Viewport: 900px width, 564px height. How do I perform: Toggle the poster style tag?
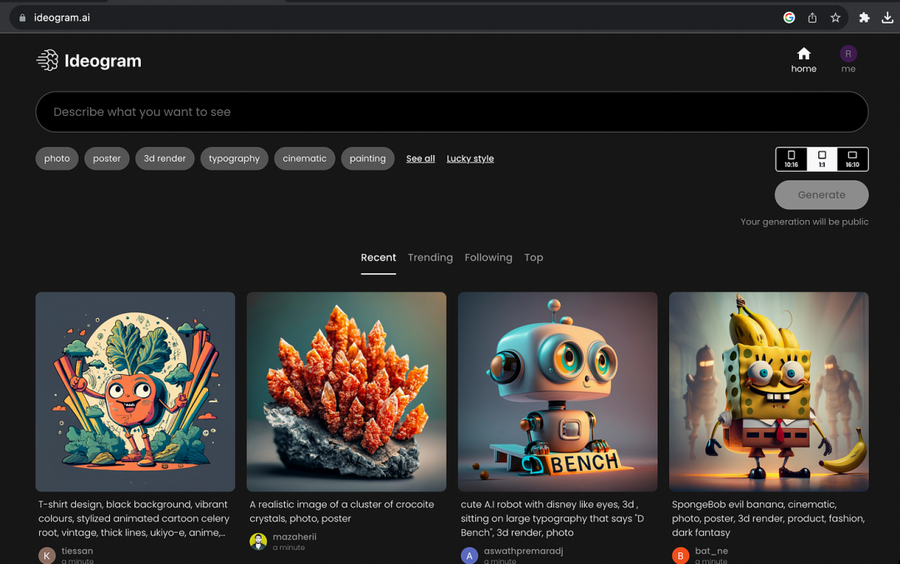click(x=107, y=158)
